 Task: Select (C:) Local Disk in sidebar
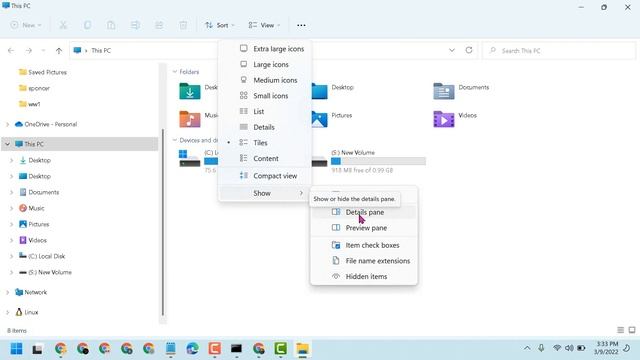tap(42, 256)
